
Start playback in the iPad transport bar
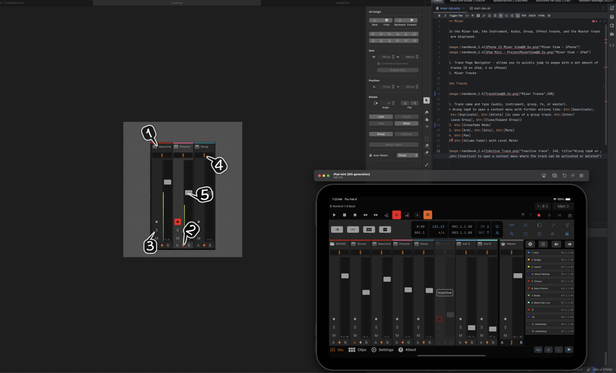tap(334, 215)
